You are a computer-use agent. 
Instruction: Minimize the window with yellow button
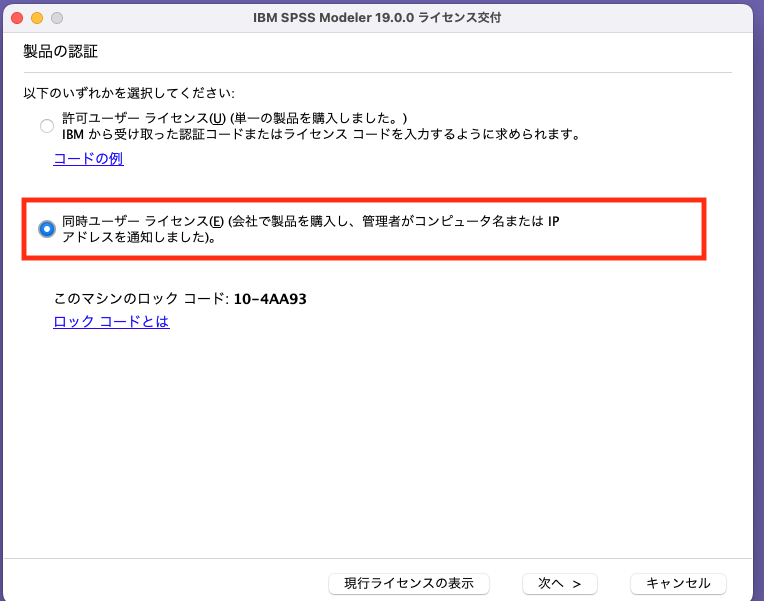[37, 18]
